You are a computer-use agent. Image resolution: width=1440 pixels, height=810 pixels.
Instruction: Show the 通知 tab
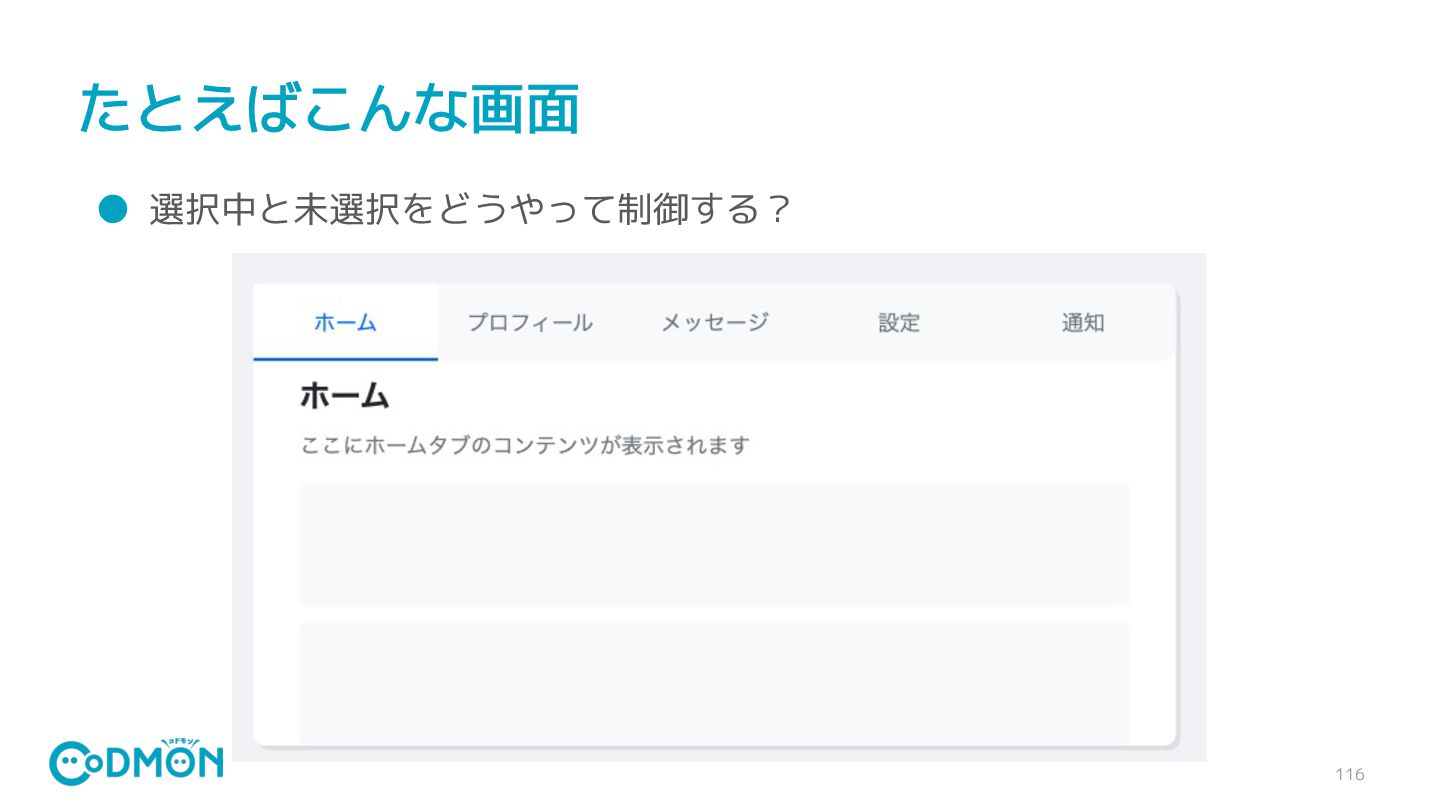coord(1082,322)
